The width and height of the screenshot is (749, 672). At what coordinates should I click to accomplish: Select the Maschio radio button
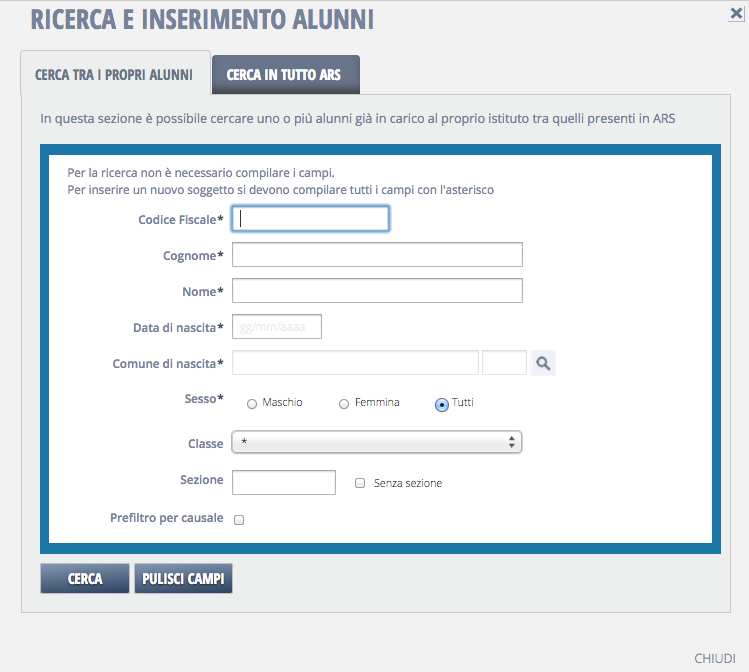coord(251,404)
